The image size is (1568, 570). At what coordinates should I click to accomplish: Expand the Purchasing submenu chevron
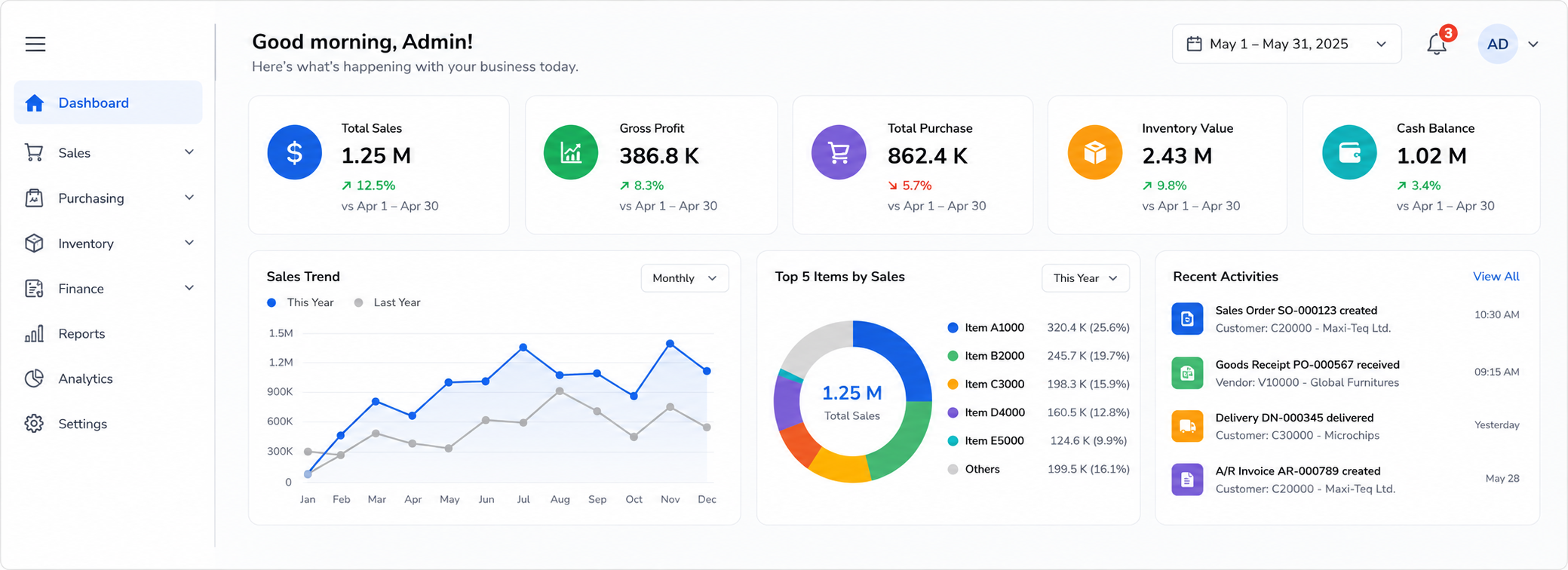click(189, 198)
